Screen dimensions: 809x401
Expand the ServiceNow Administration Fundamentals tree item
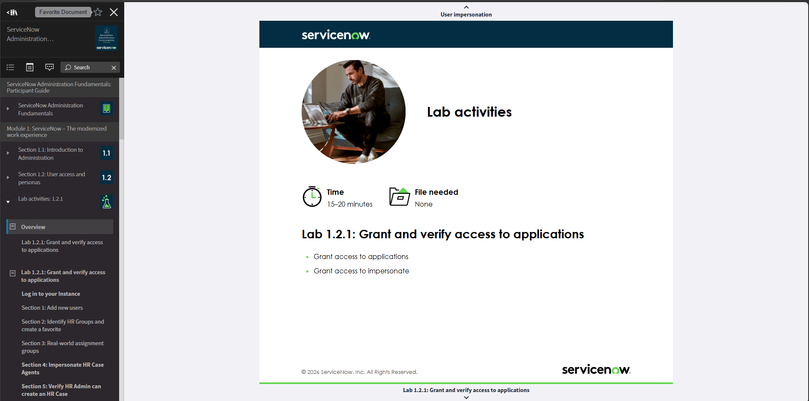(8, 109)
